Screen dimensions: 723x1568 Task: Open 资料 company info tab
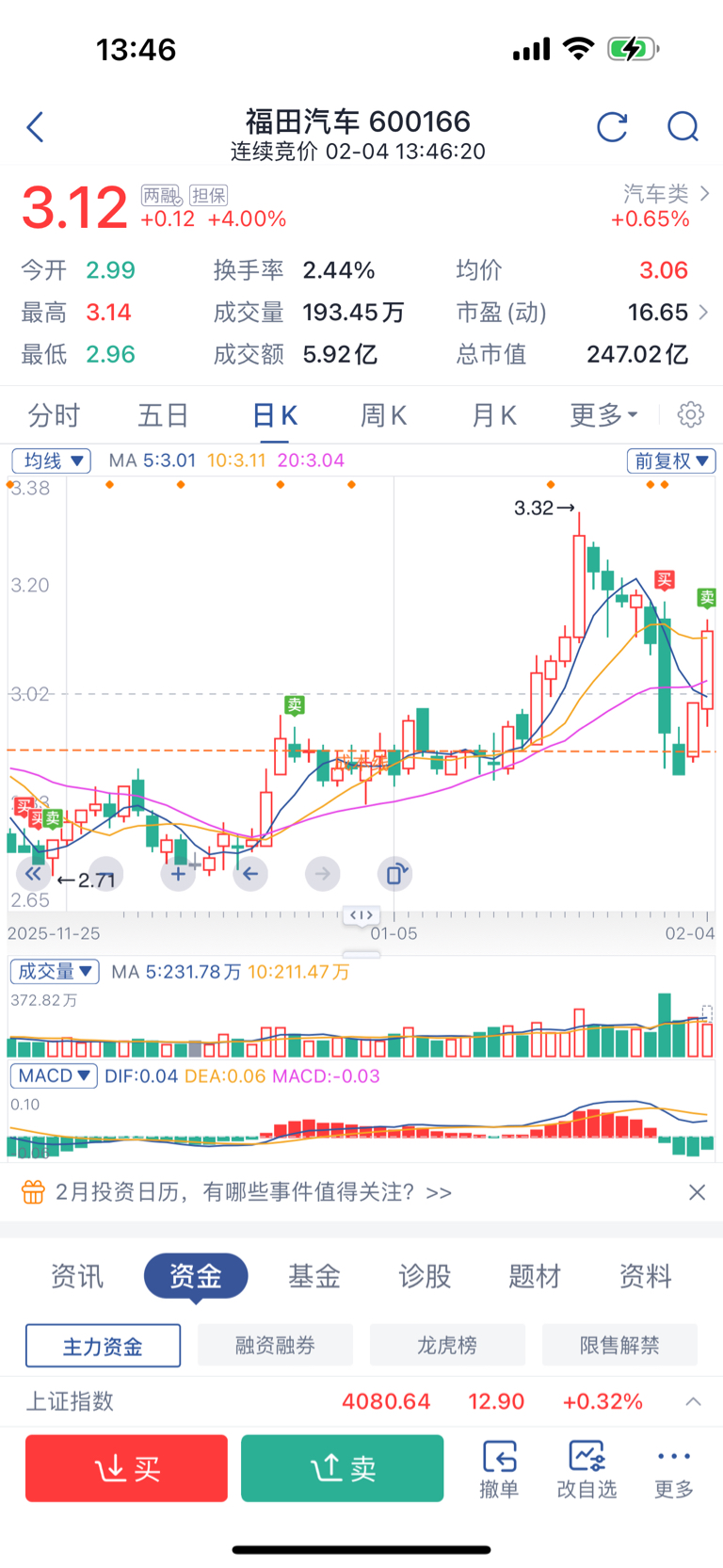coord(645,1276)
